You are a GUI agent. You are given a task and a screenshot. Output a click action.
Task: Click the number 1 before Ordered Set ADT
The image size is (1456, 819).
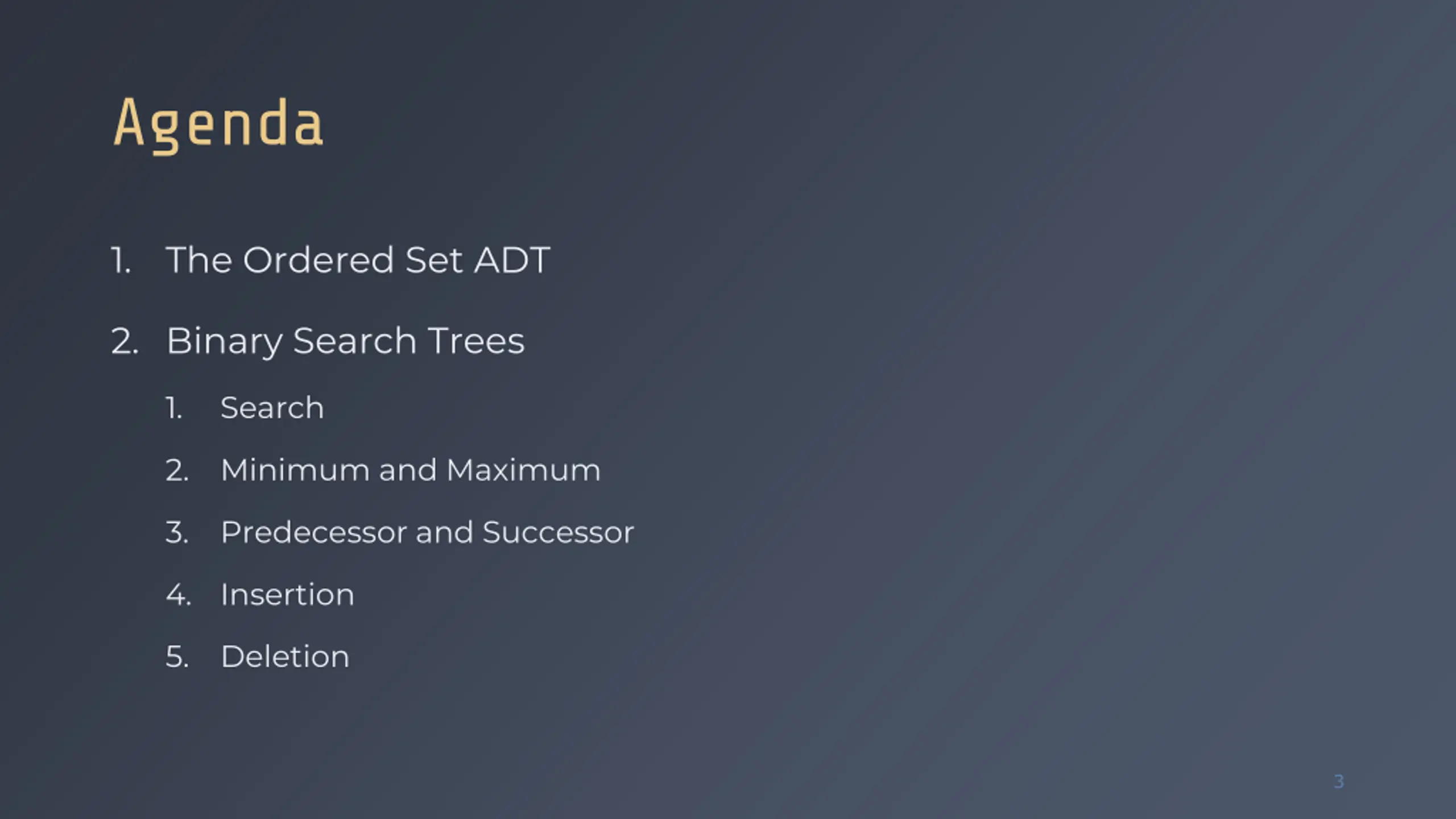click(x=121, y=260)
